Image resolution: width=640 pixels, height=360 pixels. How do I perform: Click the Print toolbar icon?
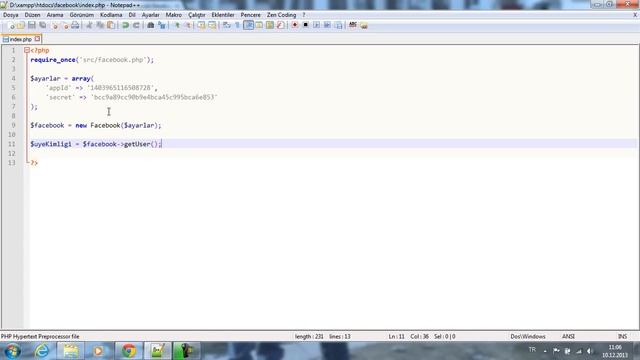click(75, 25)
